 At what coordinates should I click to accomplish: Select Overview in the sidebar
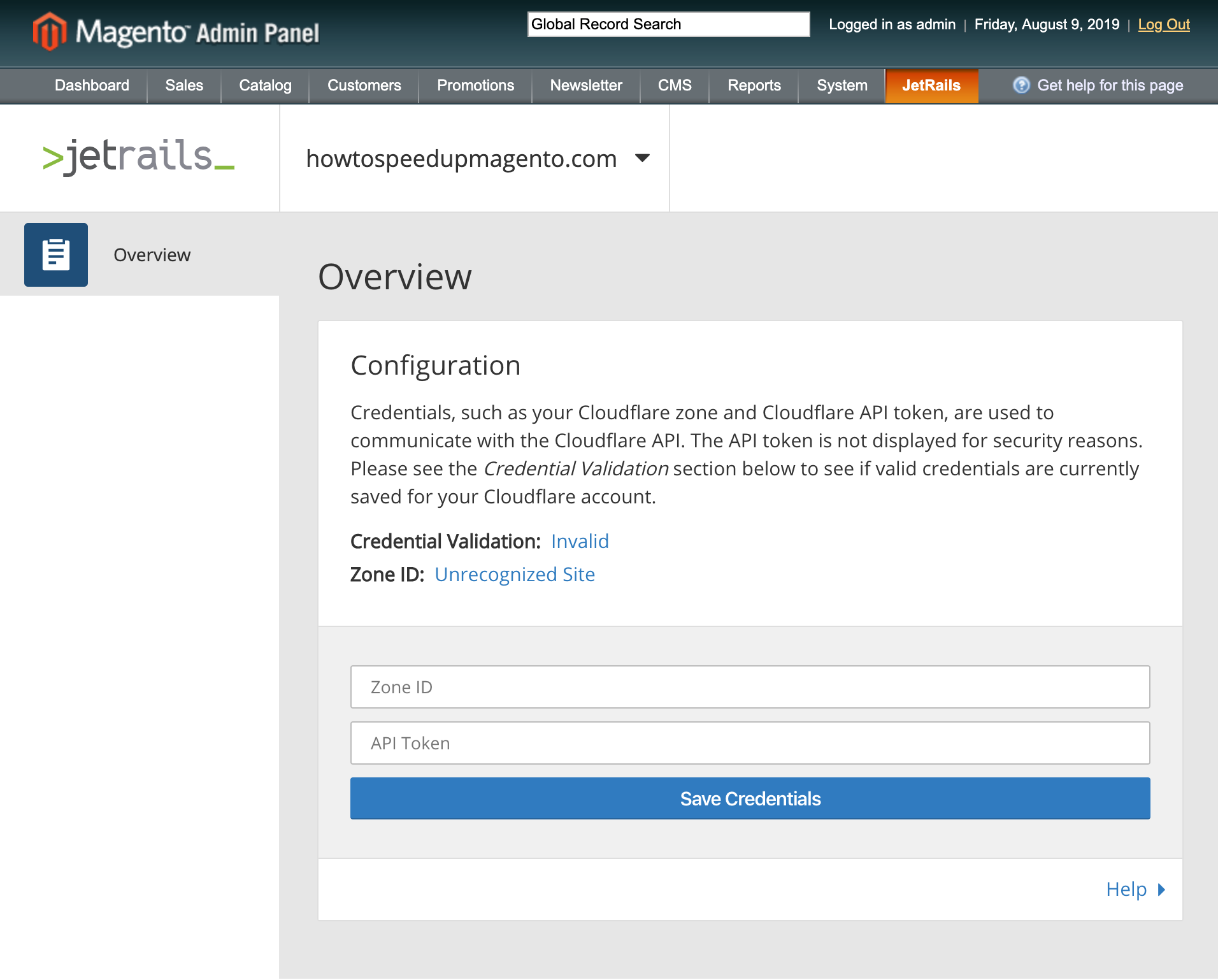pyautogui.click(x=140, y=255)
